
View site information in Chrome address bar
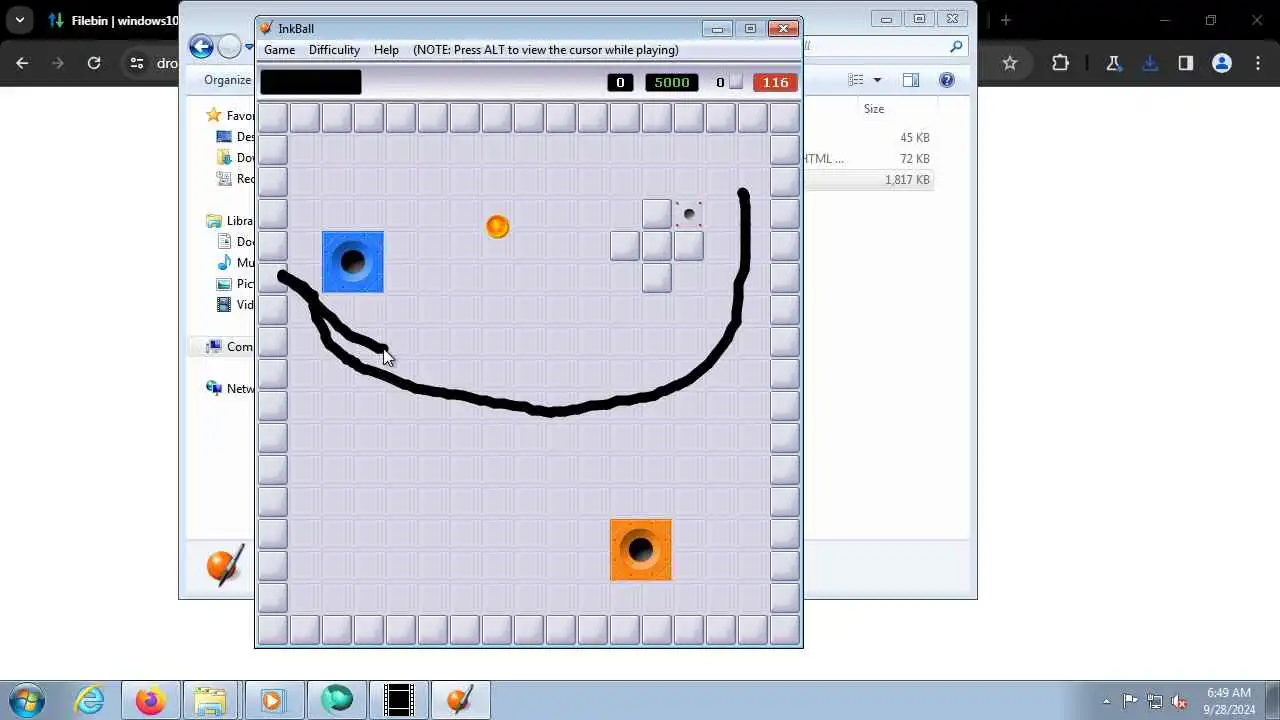137,63
